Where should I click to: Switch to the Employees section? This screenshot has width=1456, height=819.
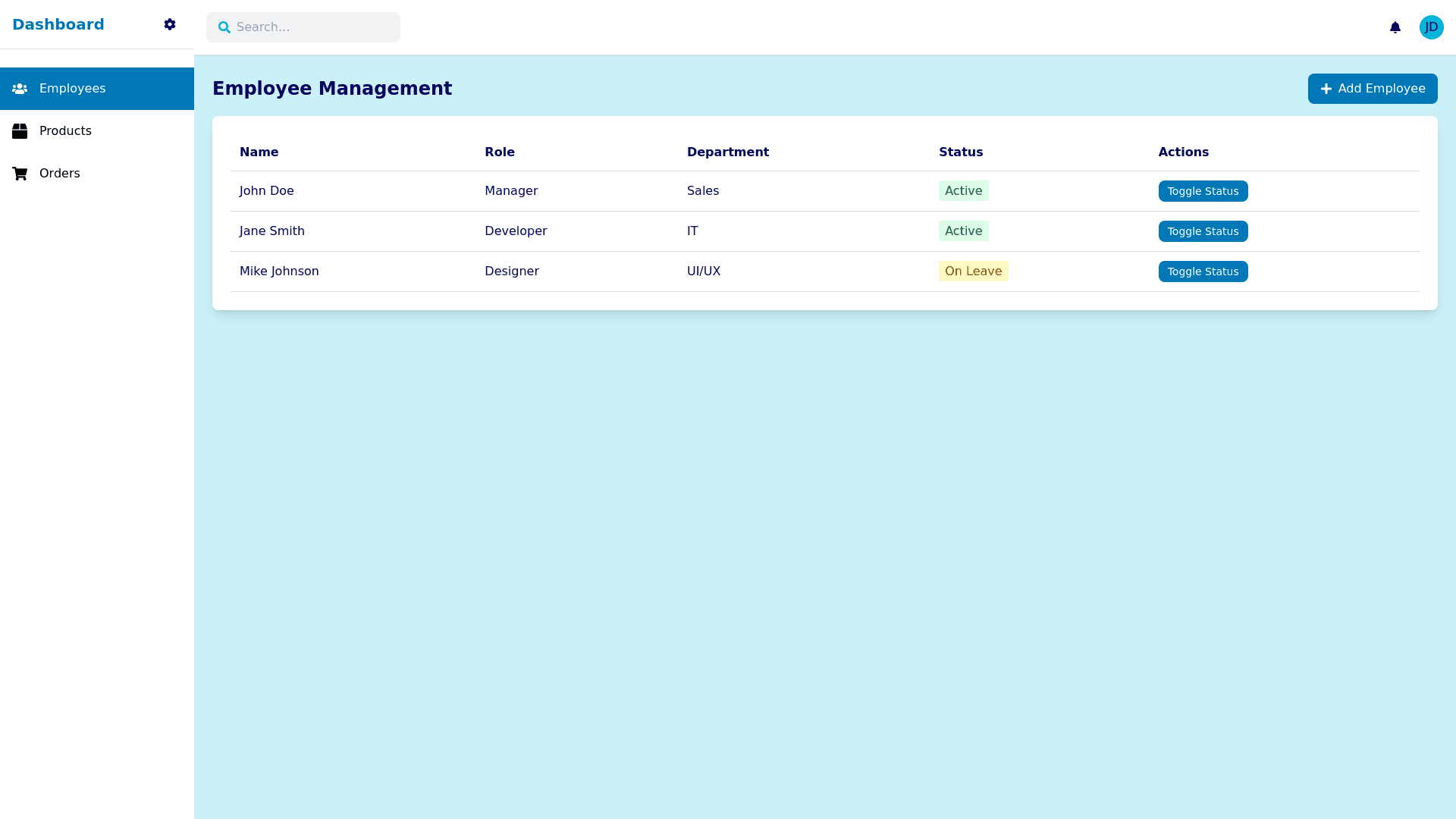click(71, 88)
